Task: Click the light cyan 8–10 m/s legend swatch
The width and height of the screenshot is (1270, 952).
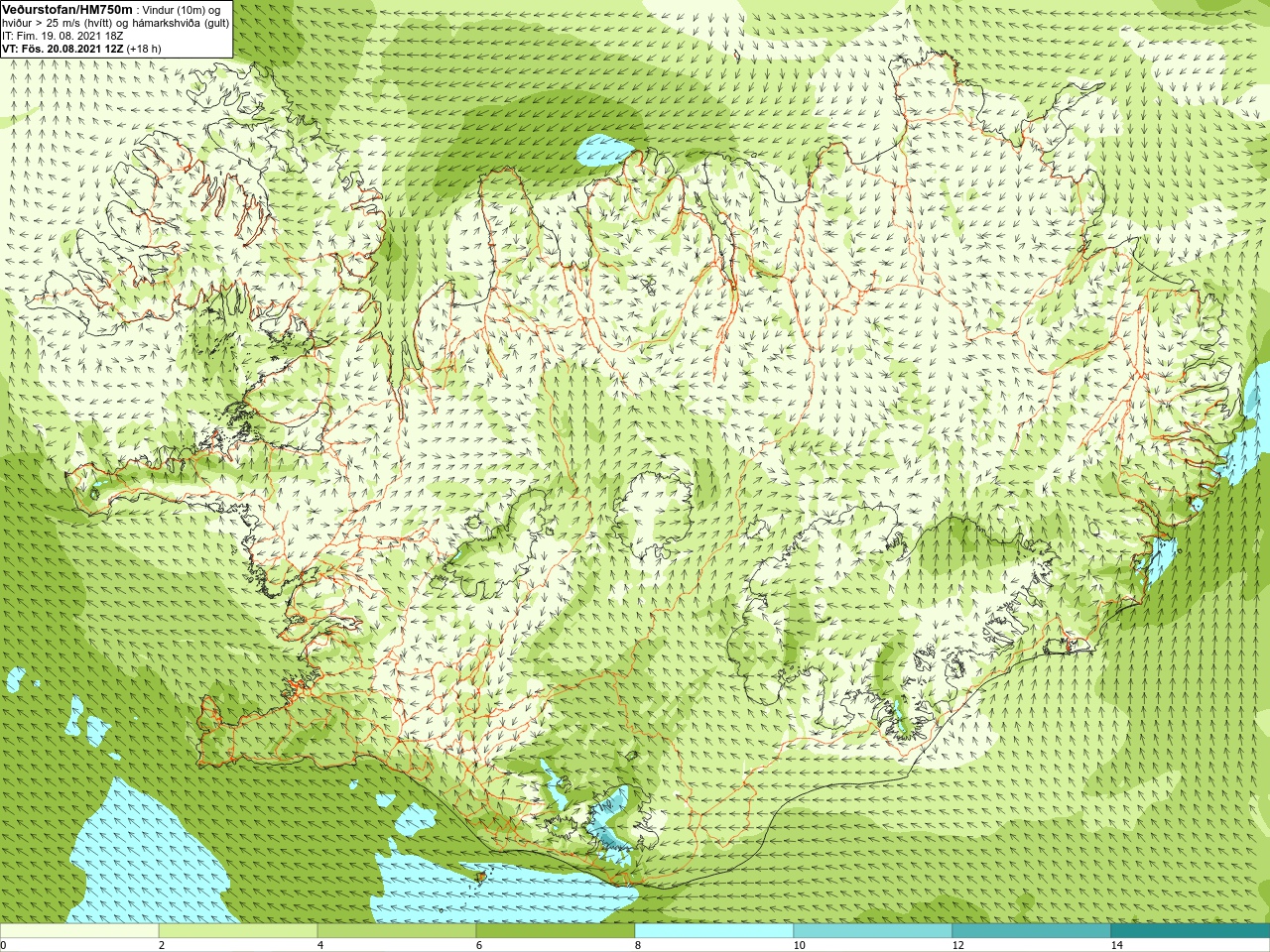Action: click(714, 931)
